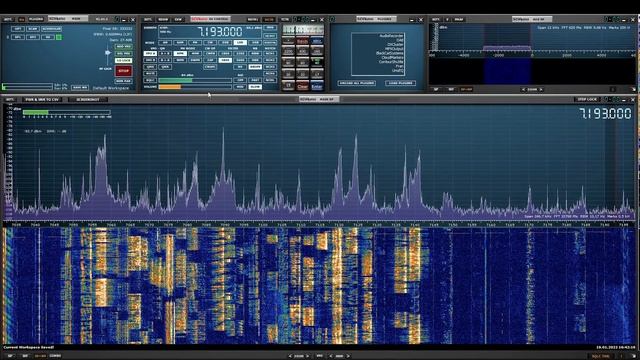Click the SCAN button in main panel
The width and height of the screenshot is (640, 360).
[x=33, y=29]
